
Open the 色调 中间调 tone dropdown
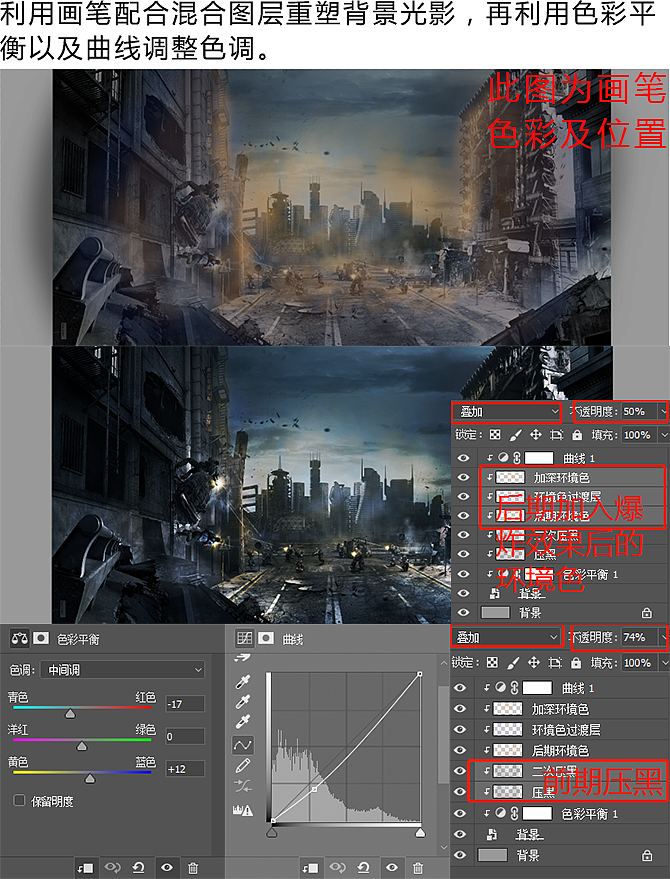(122, 670)
